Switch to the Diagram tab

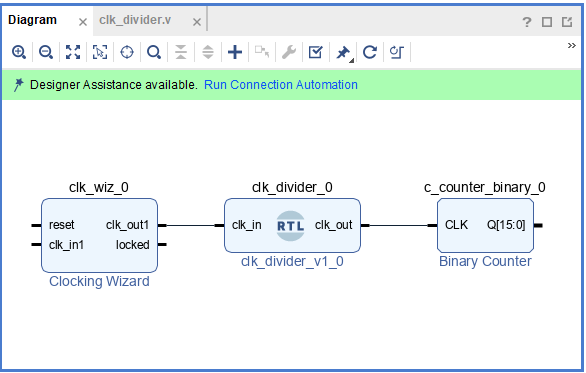(x=33, y=20)
